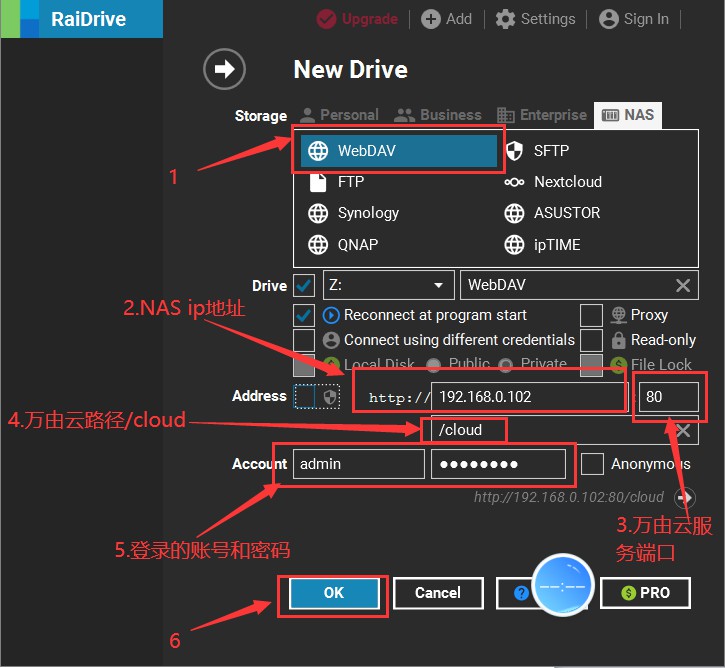Enable Anonymous account checkbox
This screenshot has height=668, width=725.
coord(593,464)
